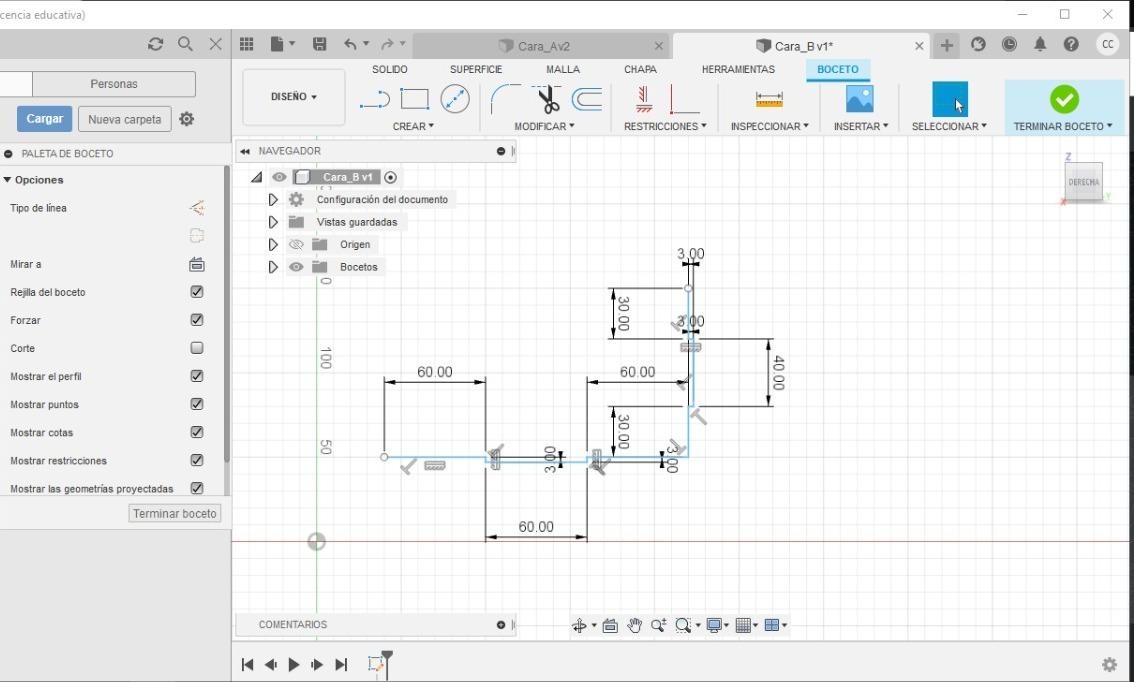
Task: Click the timeline Play button
Action: (x=294, y=665)
